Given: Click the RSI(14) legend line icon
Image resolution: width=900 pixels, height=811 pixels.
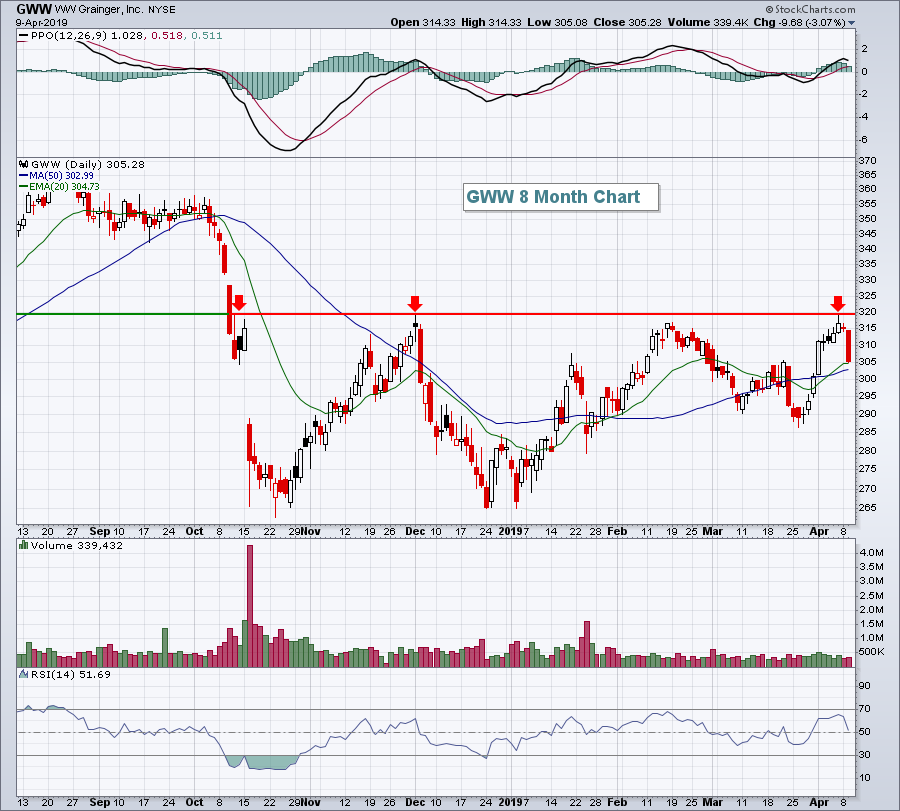Looking at the screenshot, I should pos(24,674).
